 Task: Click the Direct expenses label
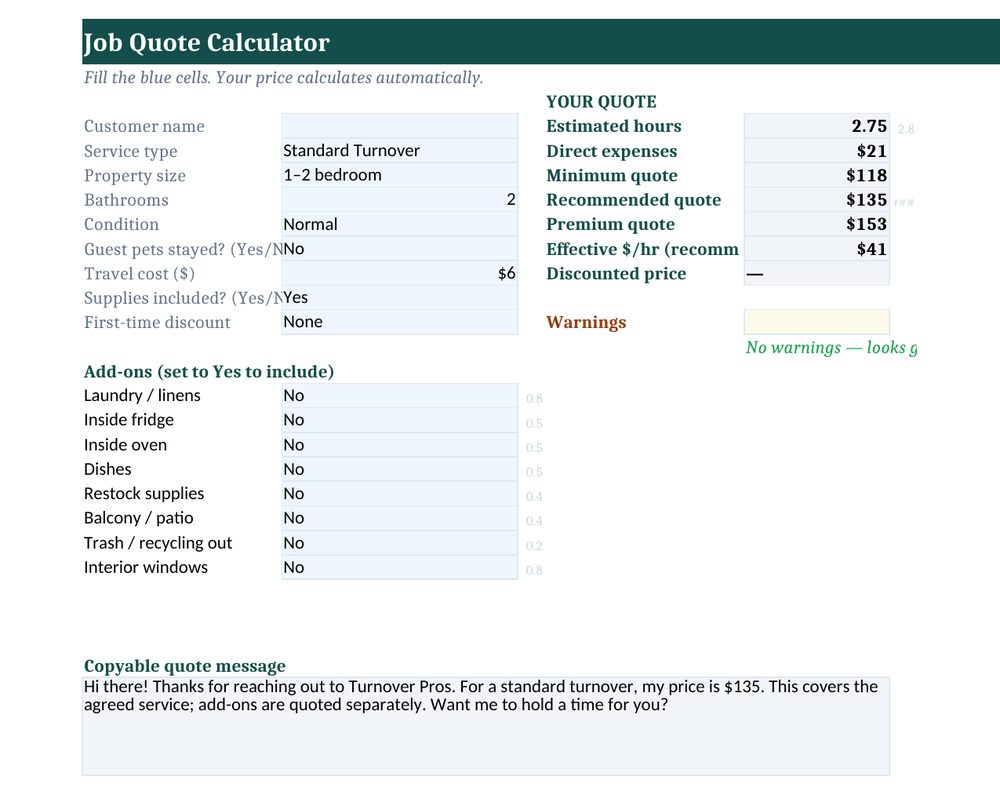pos(612,151)
